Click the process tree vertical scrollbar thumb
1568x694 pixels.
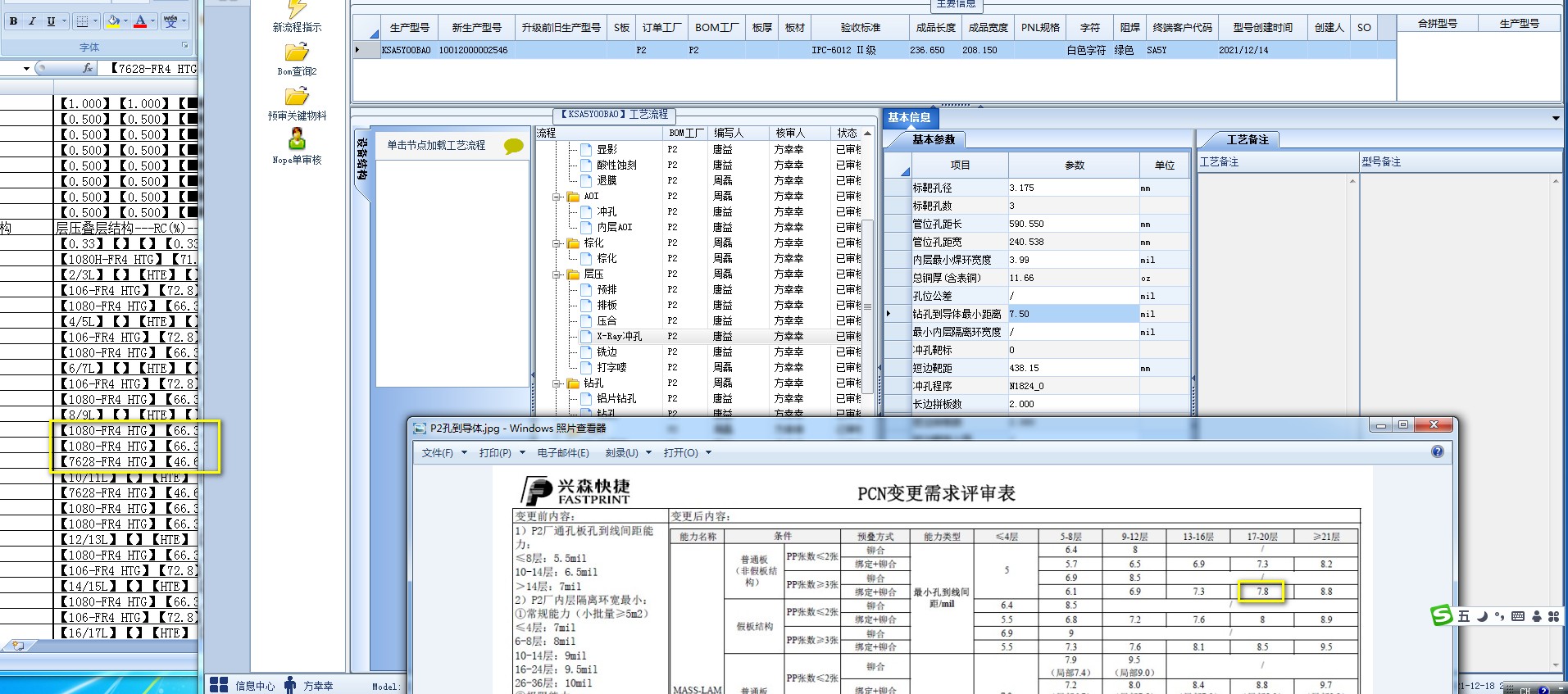pyautogui.click(x=867, y=306)
